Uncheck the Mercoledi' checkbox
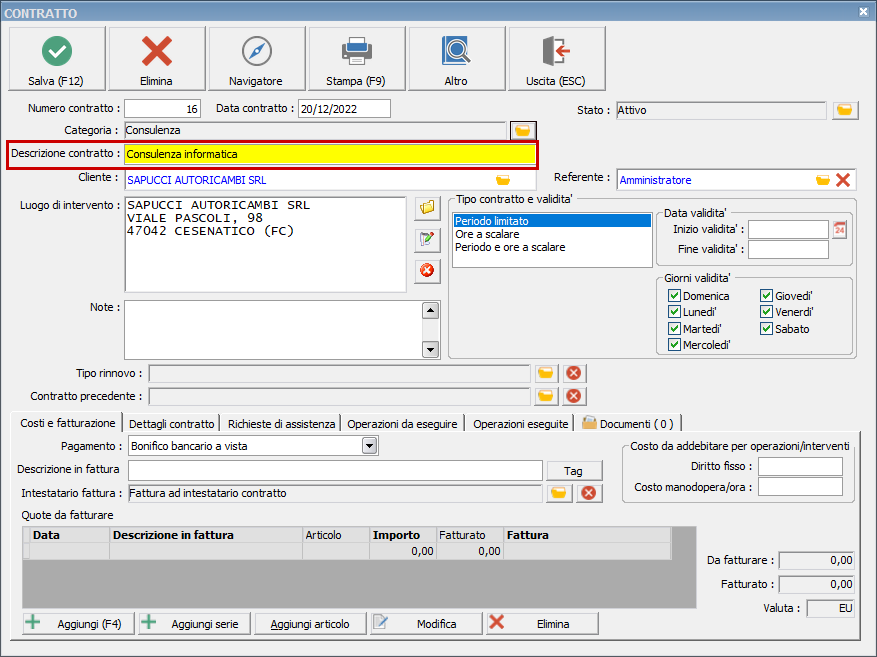 pos(675,345)
